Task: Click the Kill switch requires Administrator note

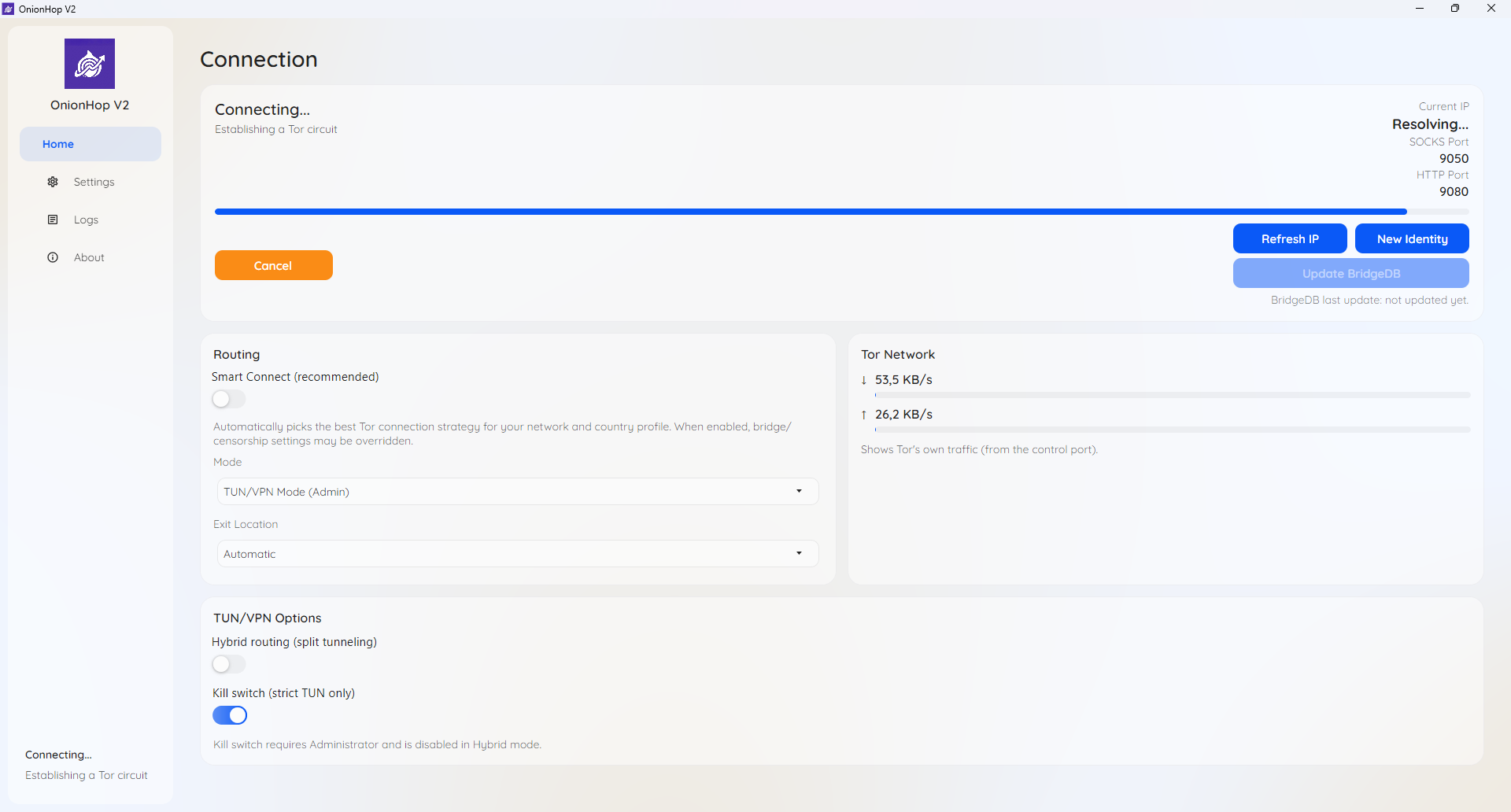Action: pyautogui.click(x=377, y=744)
